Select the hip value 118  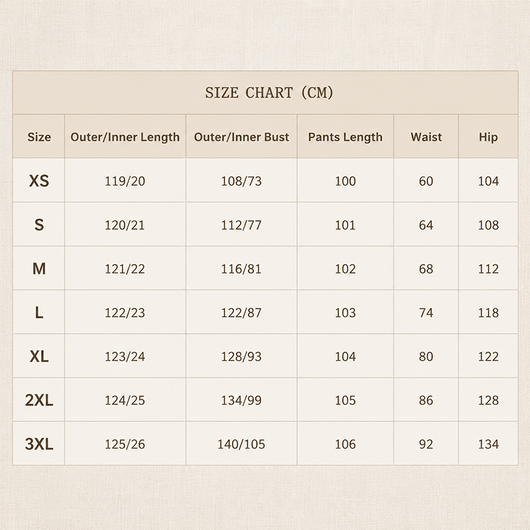click(488, 313)
